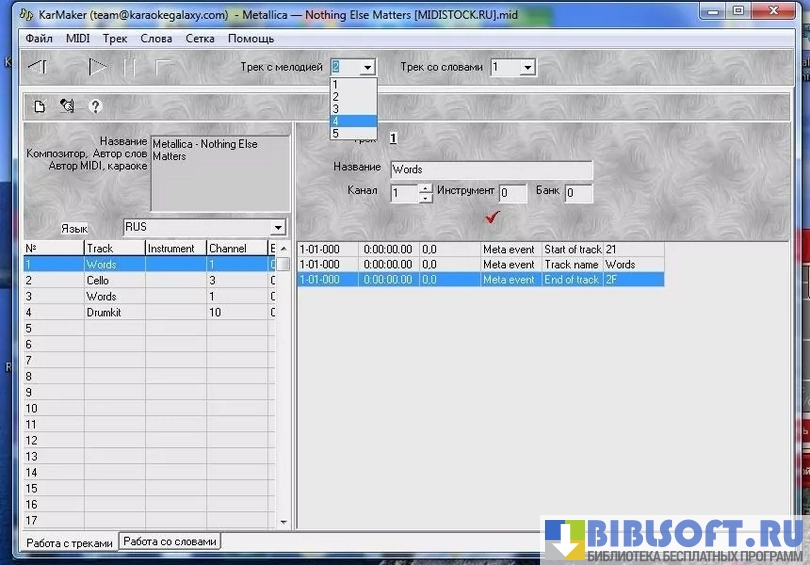Screen dimensions: 810x565
Task: Expand the Язык language dropdown
Action: [278, 228]
